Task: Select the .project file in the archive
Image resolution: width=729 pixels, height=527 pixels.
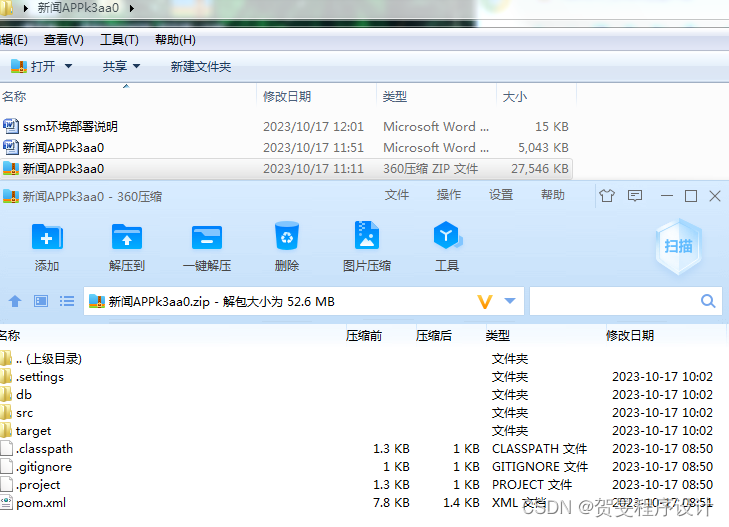Action: [38, 485]
